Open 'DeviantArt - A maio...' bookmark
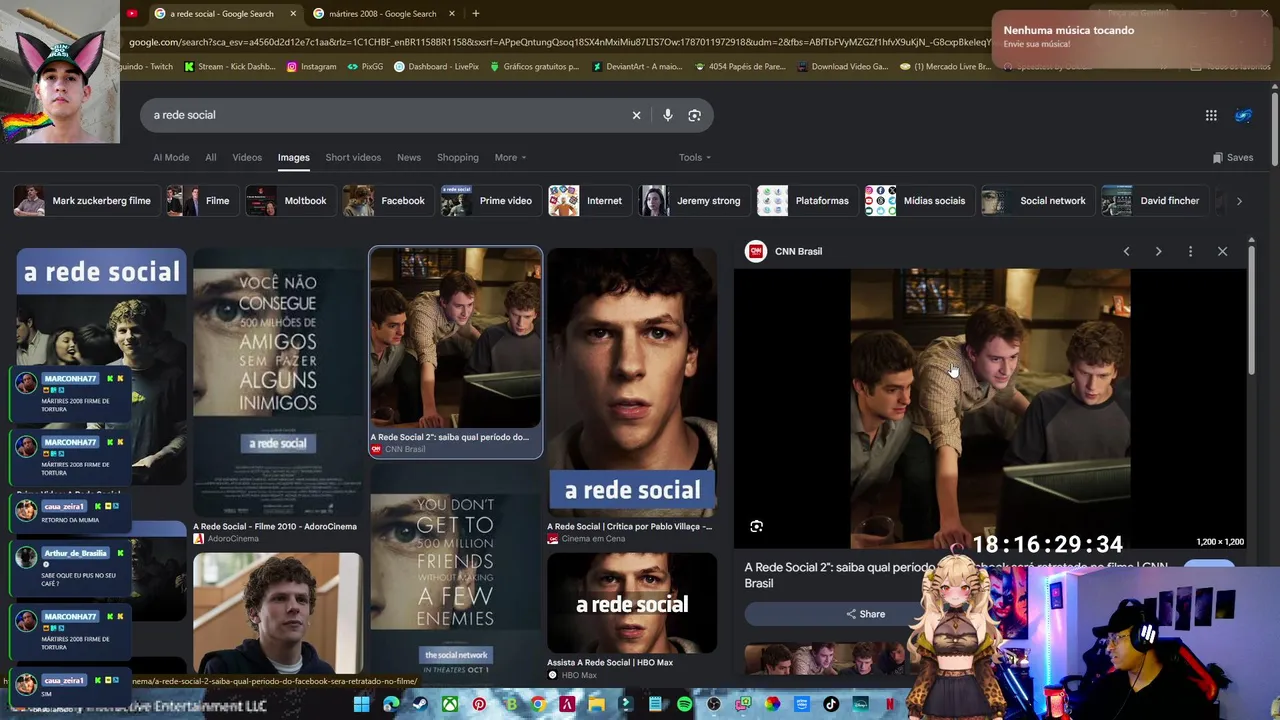This screenshot has height=720, width=1280. click(636, 67)
